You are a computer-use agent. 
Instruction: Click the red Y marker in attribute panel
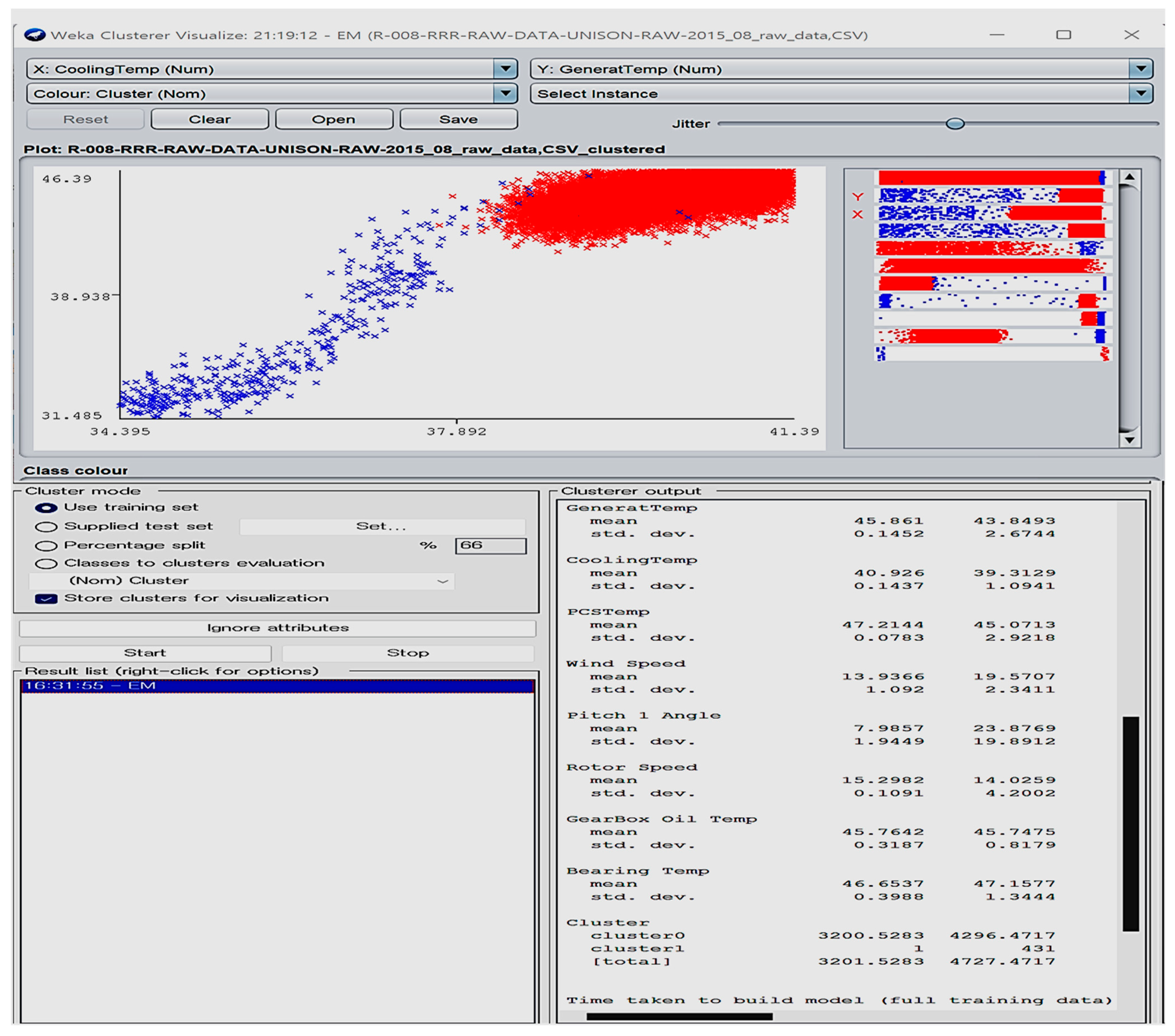857,197
